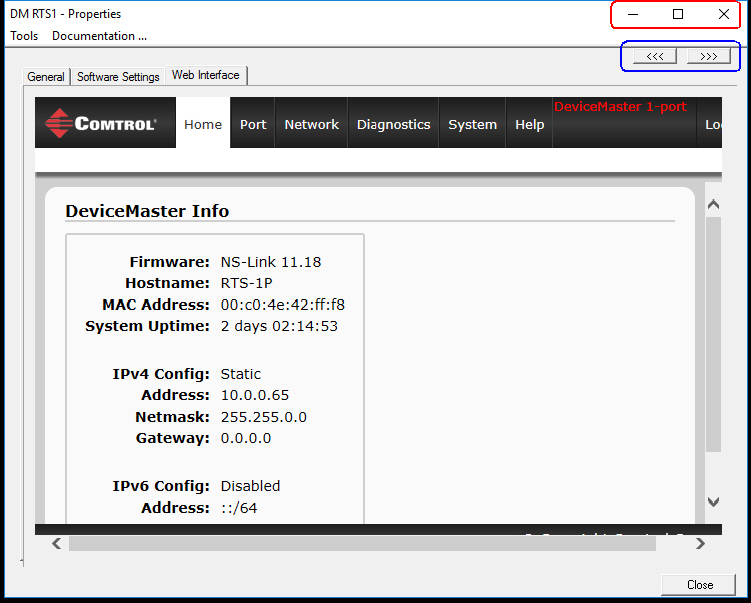Go to the Home web page tab

point(203,124)
